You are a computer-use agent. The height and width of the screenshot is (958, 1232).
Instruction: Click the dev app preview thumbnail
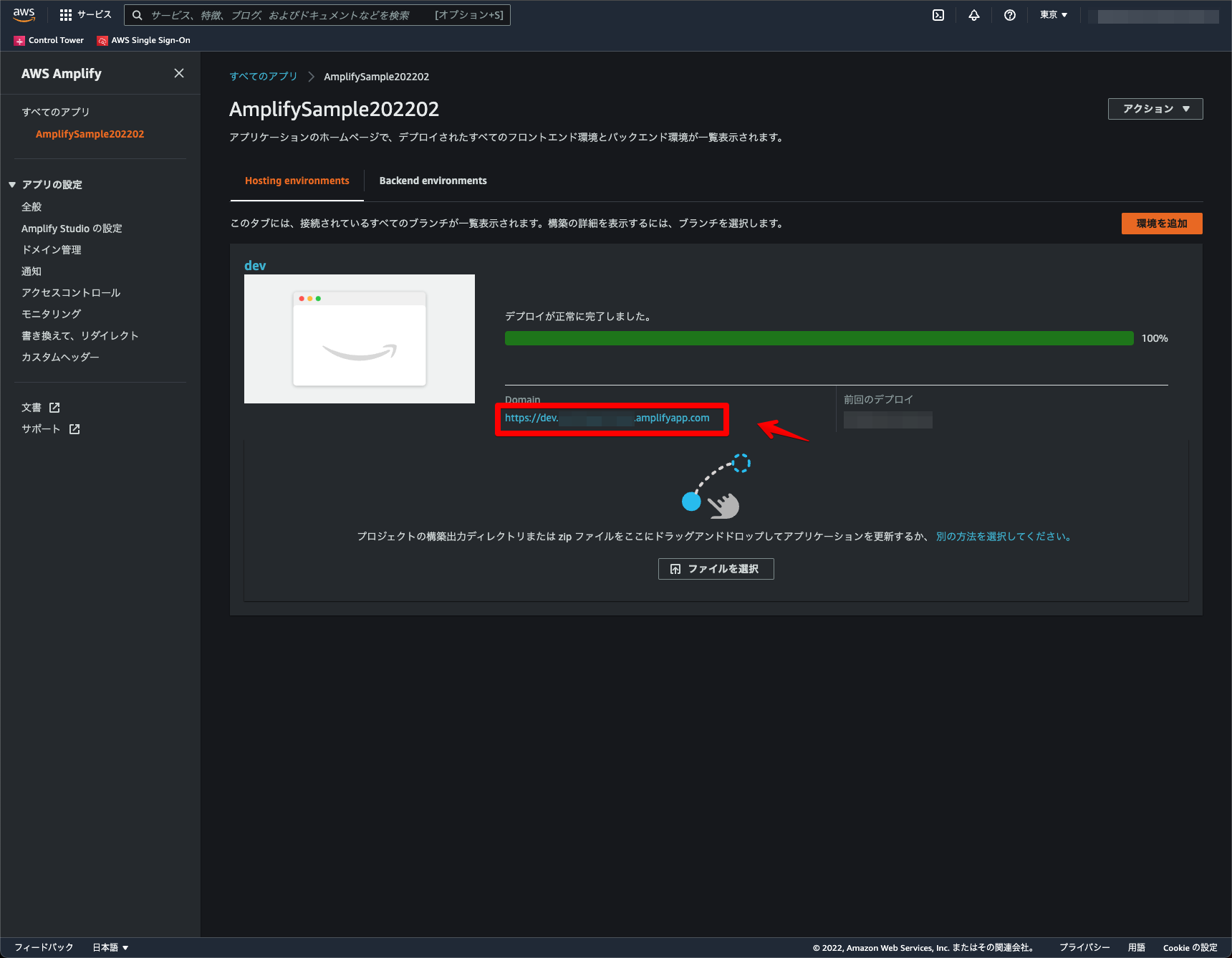[360, 339]
